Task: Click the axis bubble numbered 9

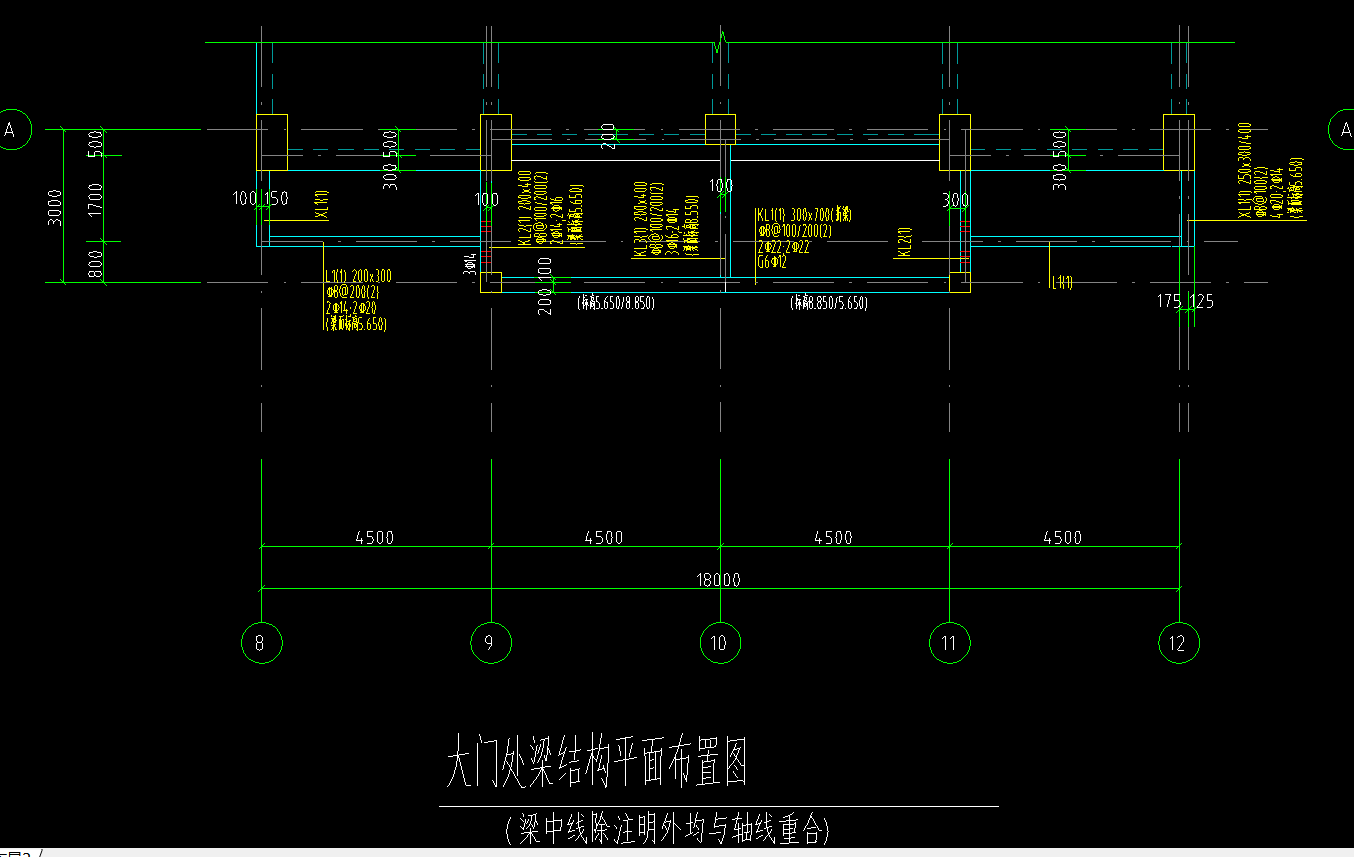Action: point(490,643)
